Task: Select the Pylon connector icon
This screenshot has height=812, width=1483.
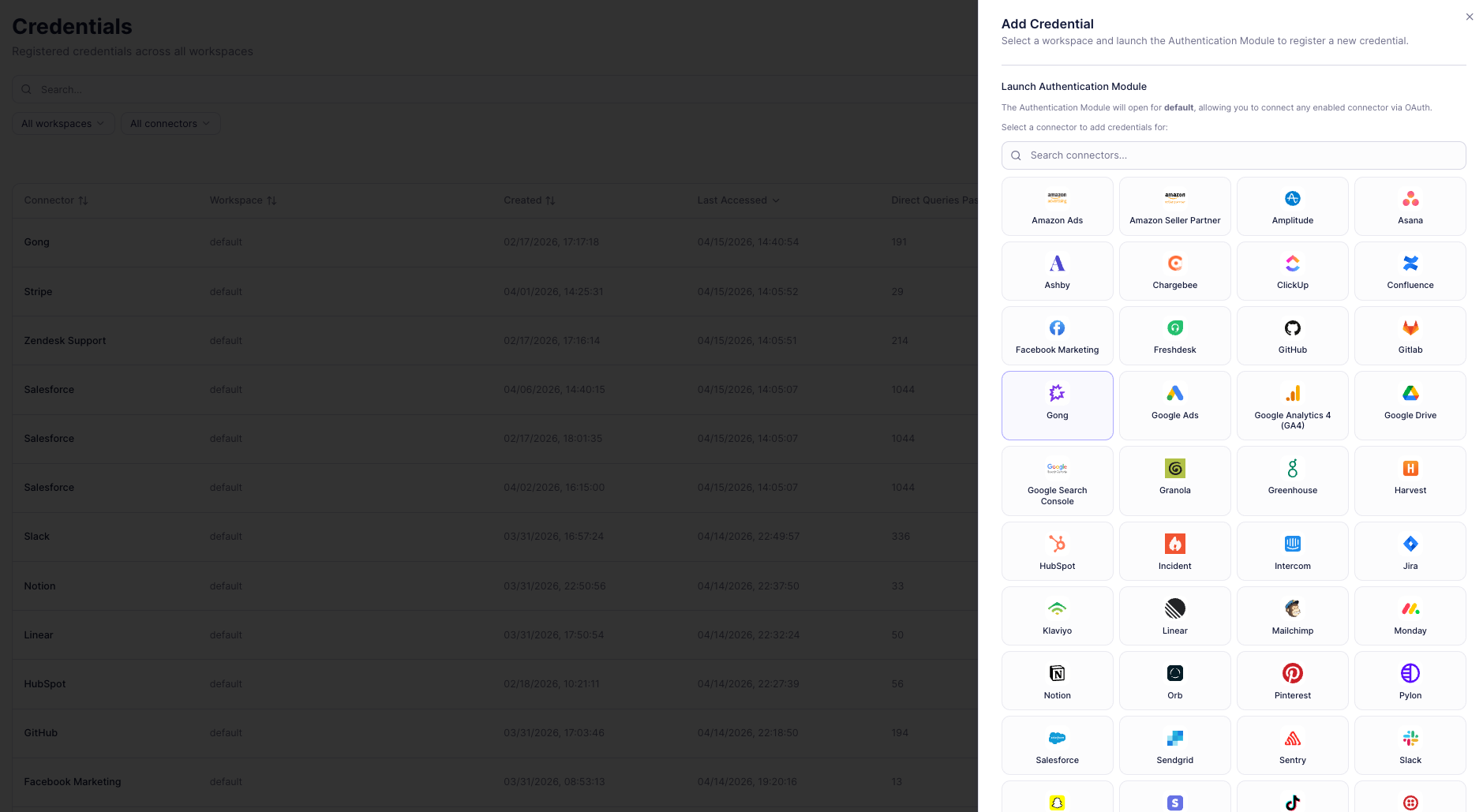Action: [1410, 673]
